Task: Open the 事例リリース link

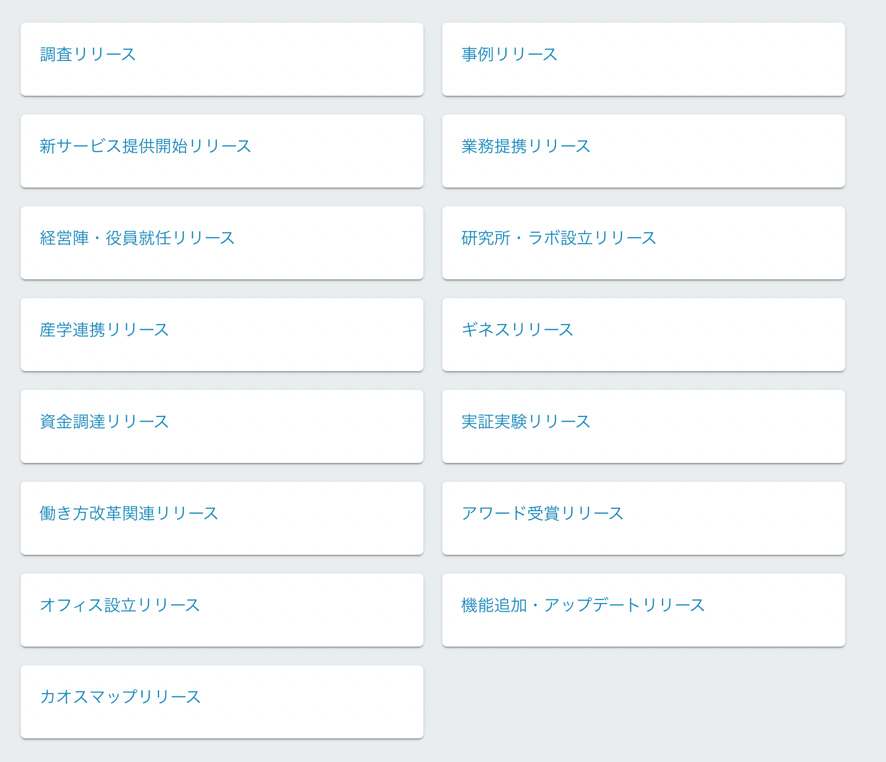Action: tap(507, 55)
